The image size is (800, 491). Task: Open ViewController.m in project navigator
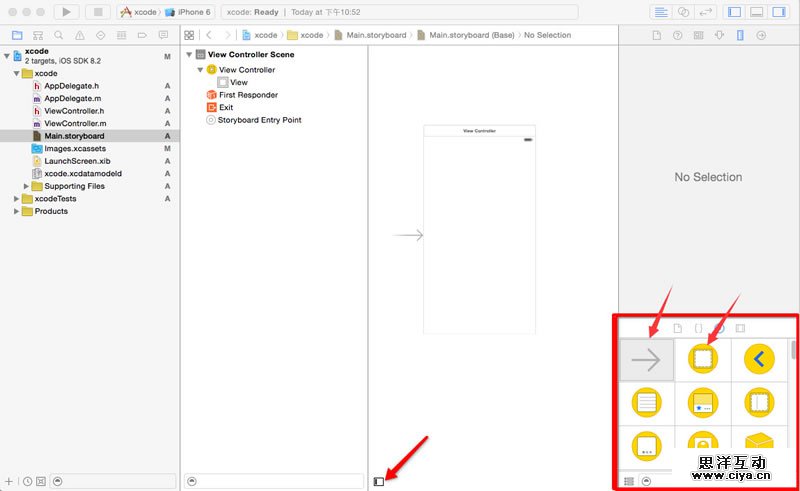(74, 123)
